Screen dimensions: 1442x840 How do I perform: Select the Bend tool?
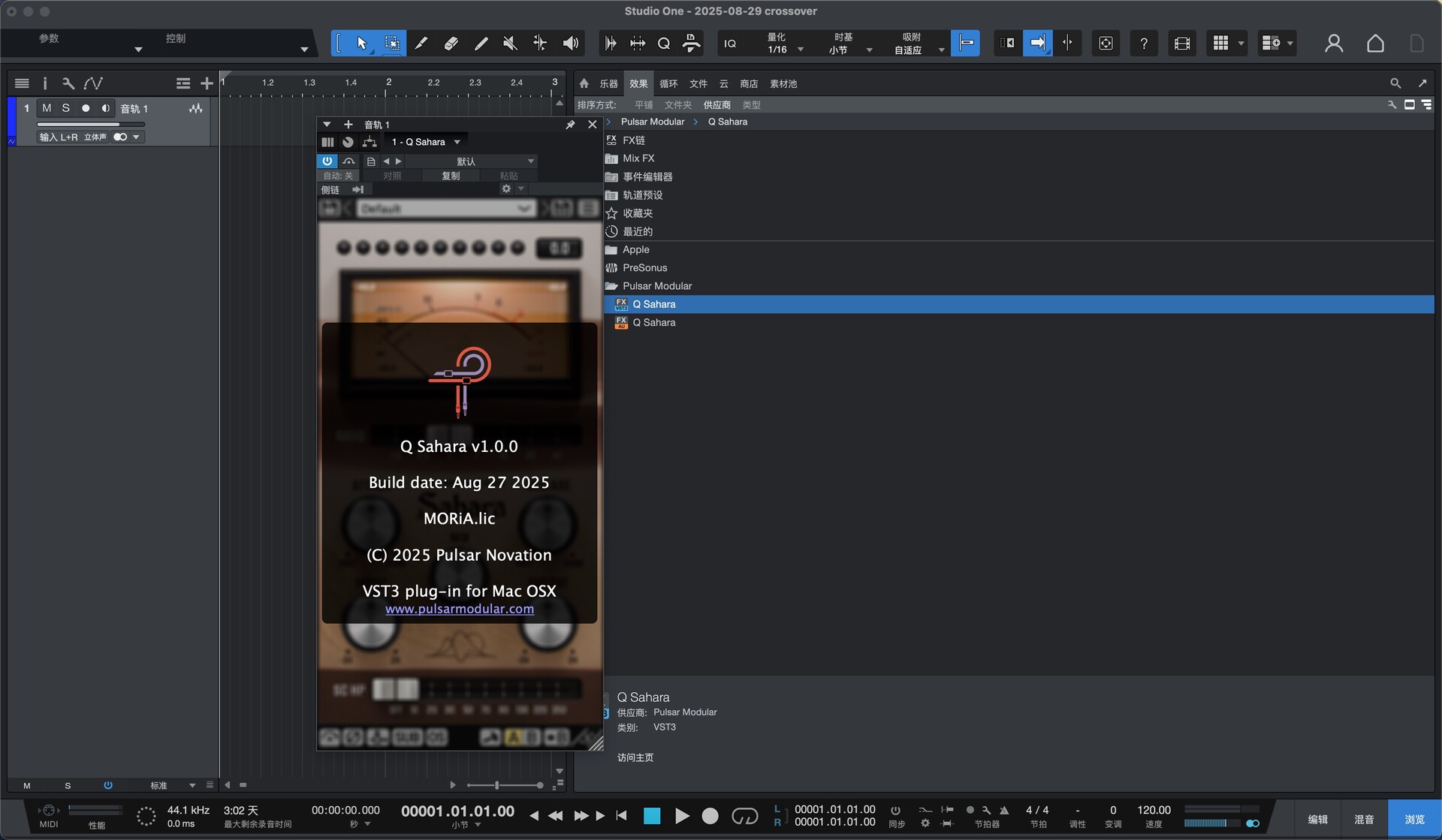pyautogui.click(x=540, y=44)
